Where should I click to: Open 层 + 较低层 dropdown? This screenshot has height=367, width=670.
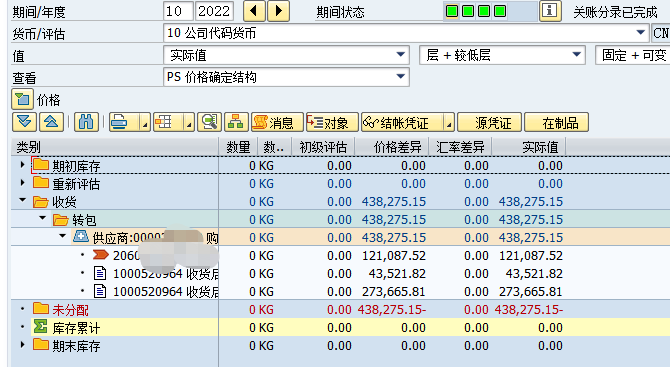pyautogui.click(x=576, y=55)
